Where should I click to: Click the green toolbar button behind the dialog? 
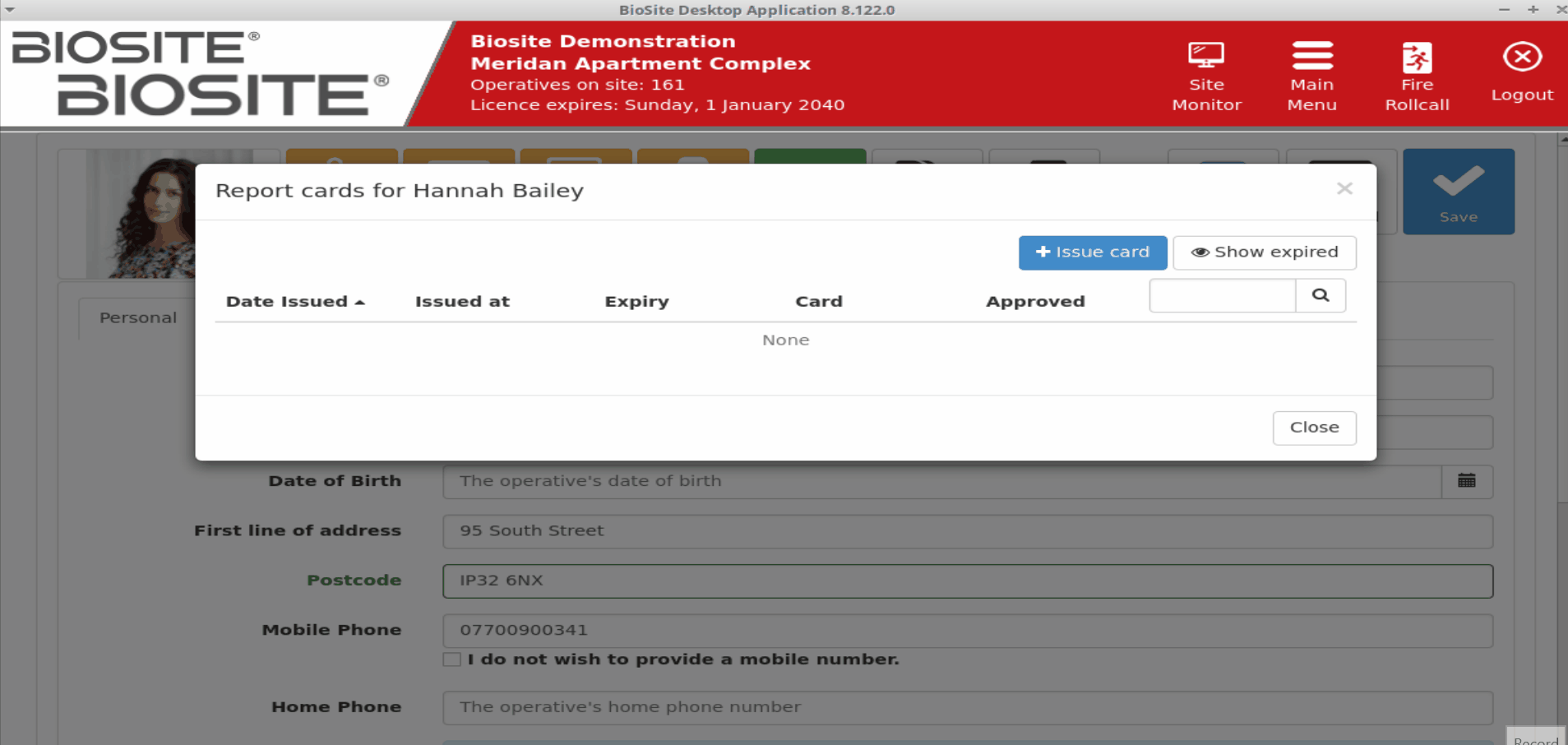click(810, 156)
